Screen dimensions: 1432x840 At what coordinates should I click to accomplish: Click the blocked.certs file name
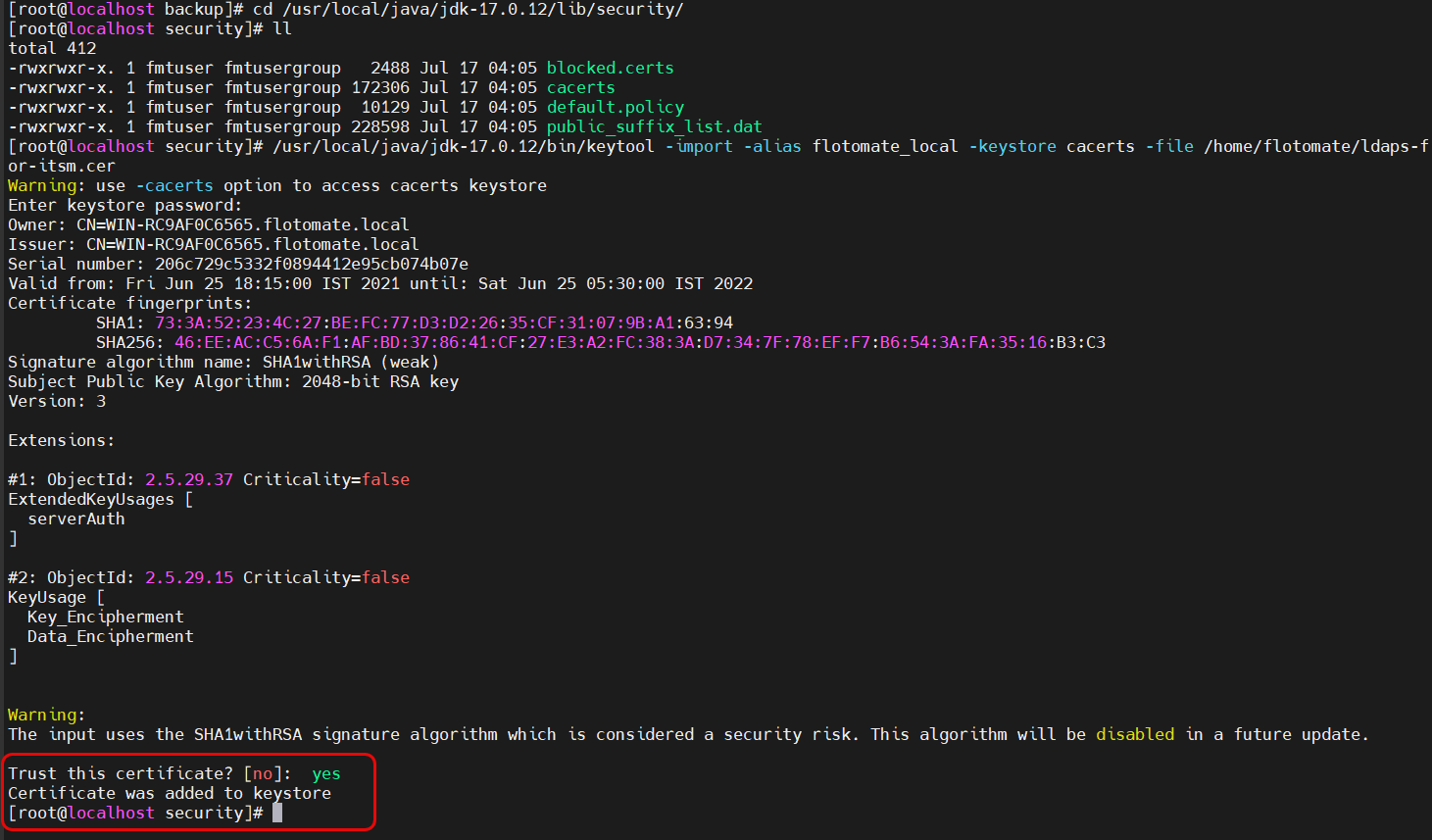click(x=610, y=68)
